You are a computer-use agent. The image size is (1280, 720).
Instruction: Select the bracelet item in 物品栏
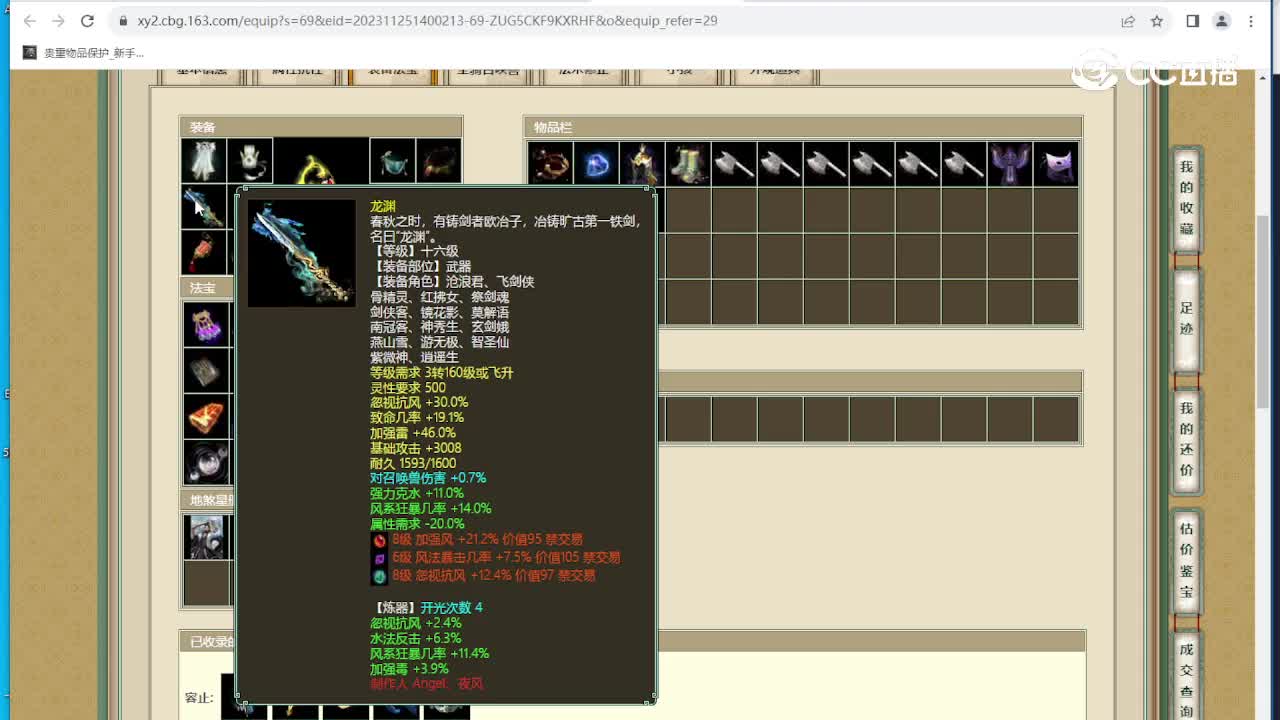550,163
